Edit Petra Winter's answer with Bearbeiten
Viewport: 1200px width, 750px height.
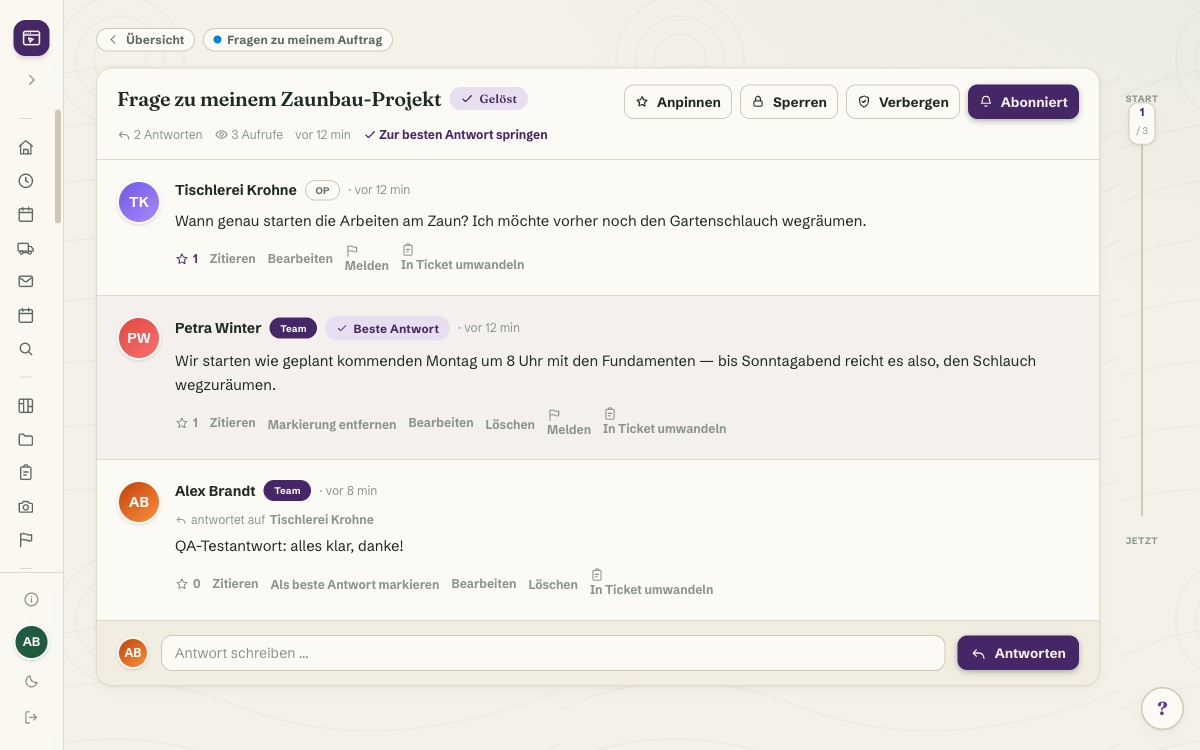[x=441, y=423]
